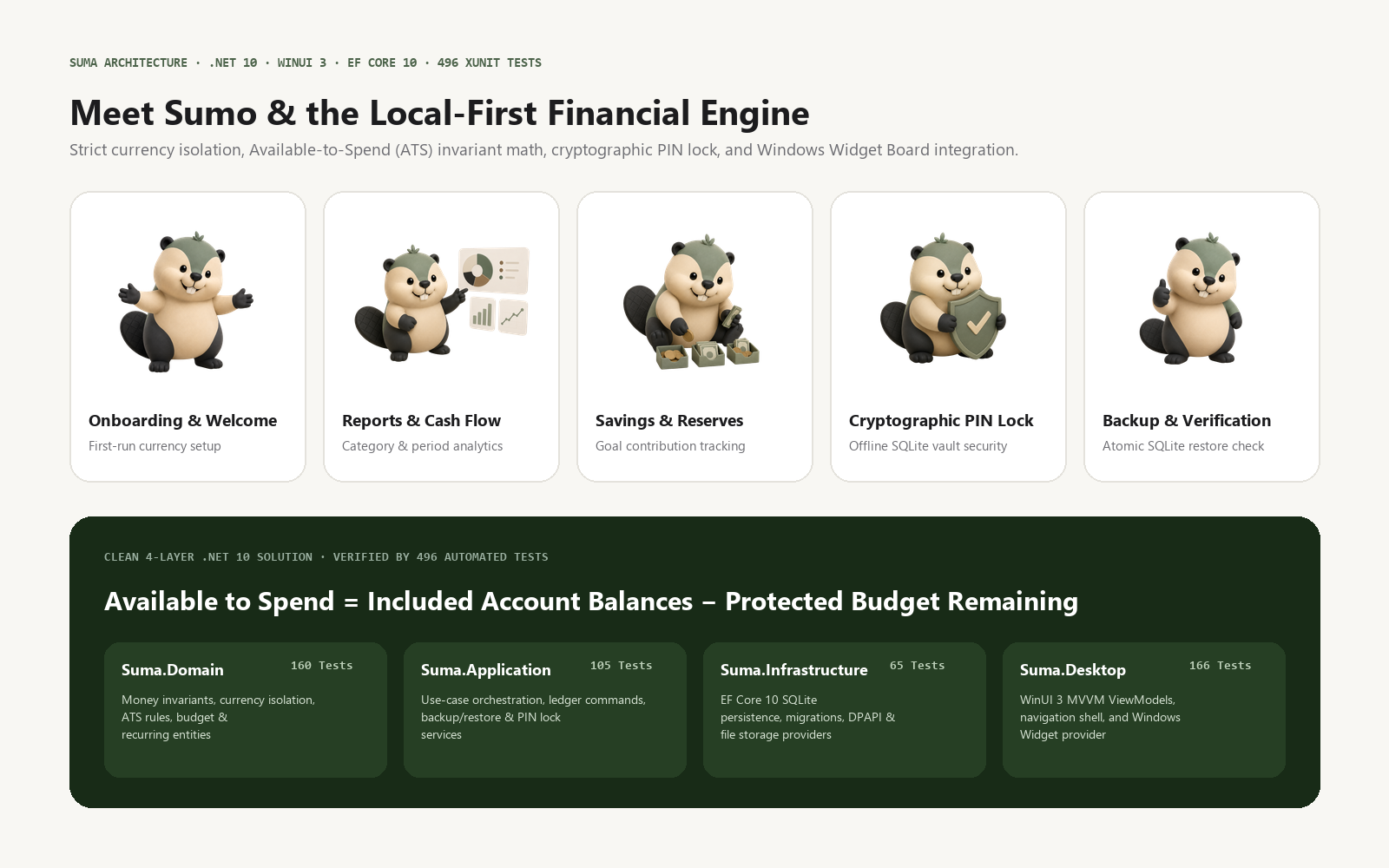
Task: Click the 'Meet Sumo & the Local-First Financial Engine' headline
Action: coord(439,113)
